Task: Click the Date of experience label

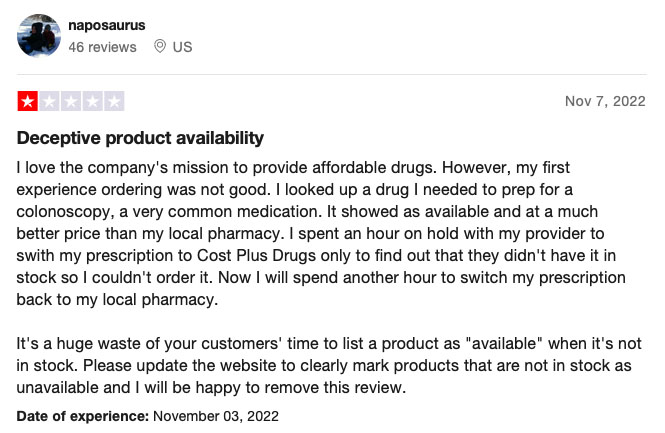Action: [83, 416]
